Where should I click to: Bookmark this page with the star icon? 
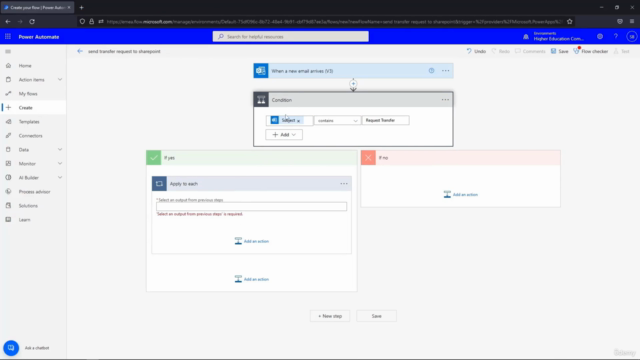tap(569, 22)
